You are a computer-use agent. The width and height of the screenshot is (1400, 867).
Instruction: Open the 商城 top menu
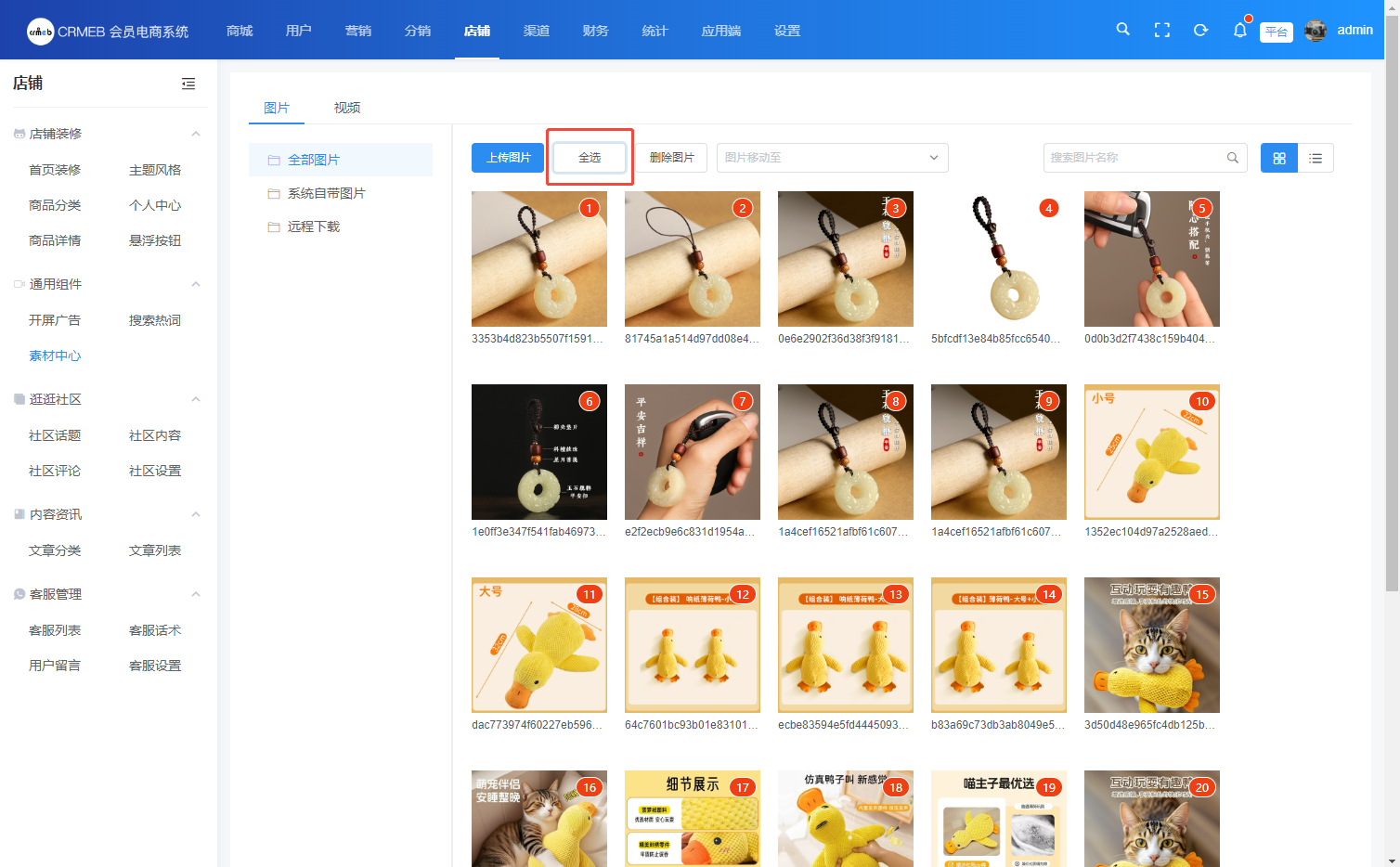coord(240,31)
